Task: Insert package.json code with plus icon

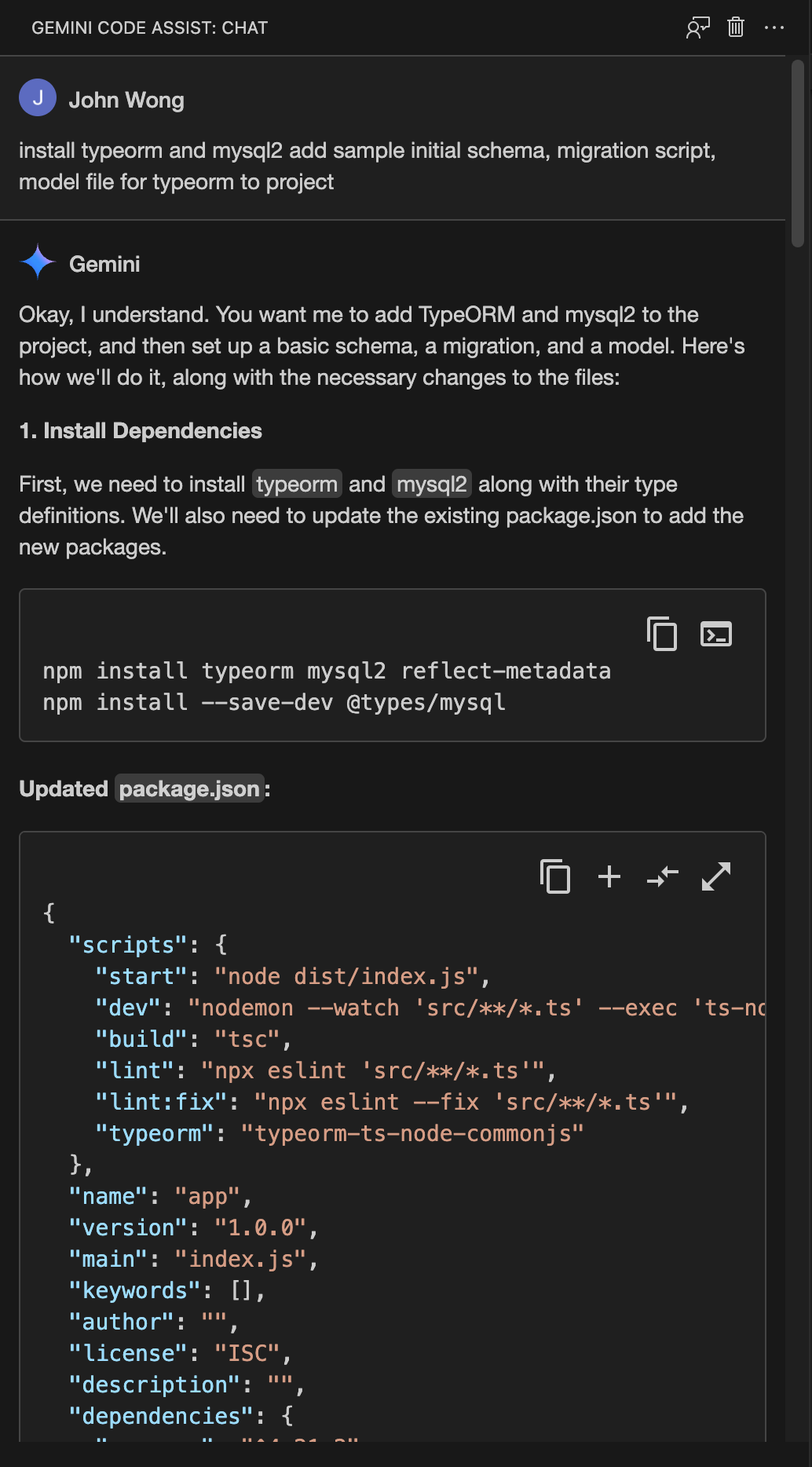Action: [x=609, y=876]
